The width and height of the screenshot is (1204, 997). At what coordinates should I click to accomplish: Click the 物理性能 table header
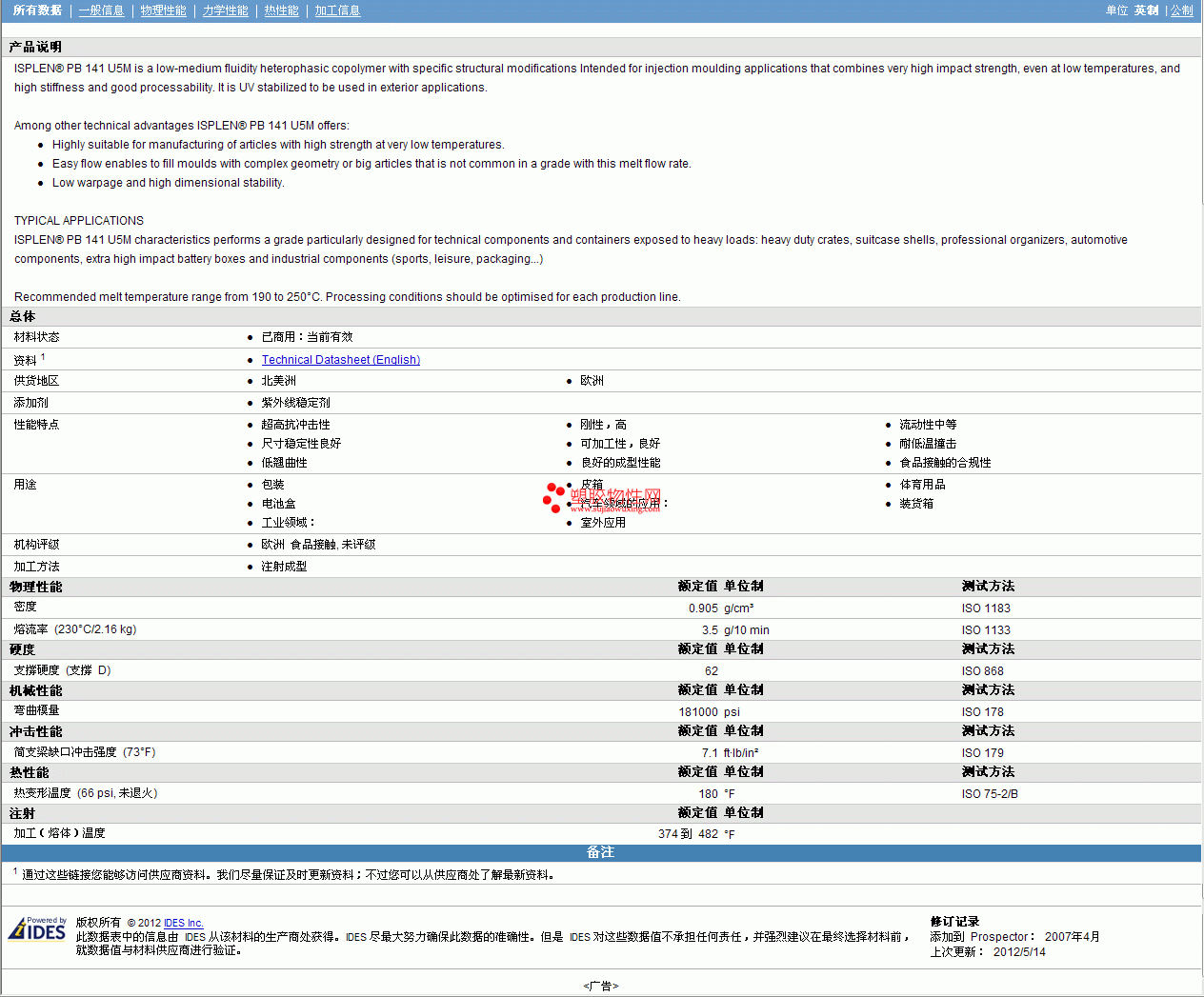35,587
